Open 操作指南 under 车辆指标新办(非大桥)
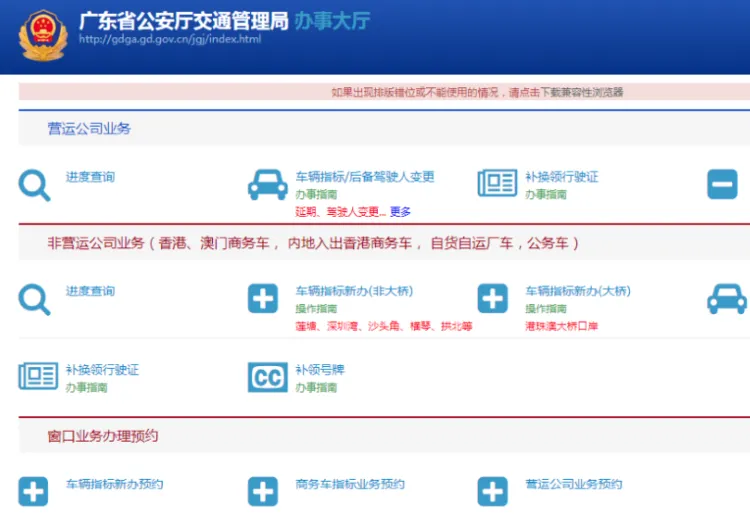Viewport: 750px width, 530px height. 316,309
